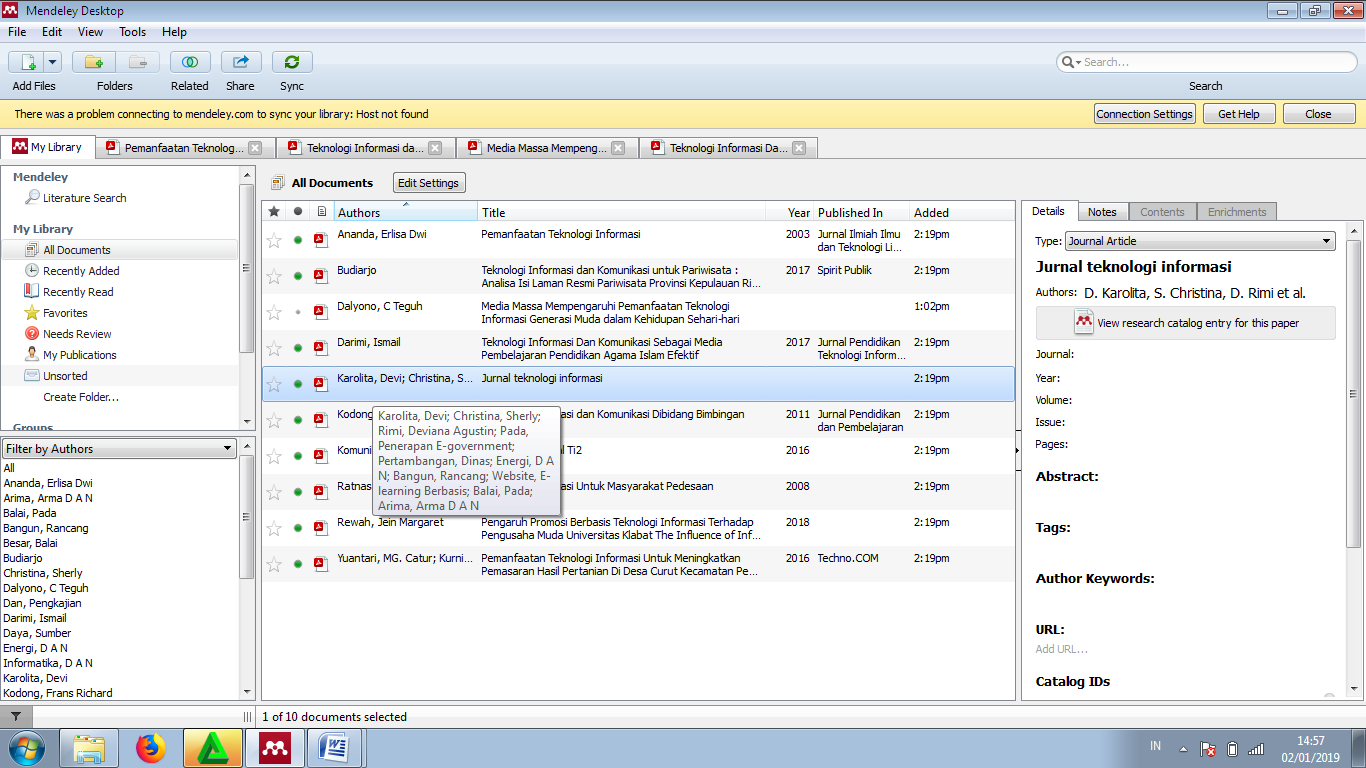Open Firefox from the Windows taskbar
1366x768 pixels.
coord(151,747)
